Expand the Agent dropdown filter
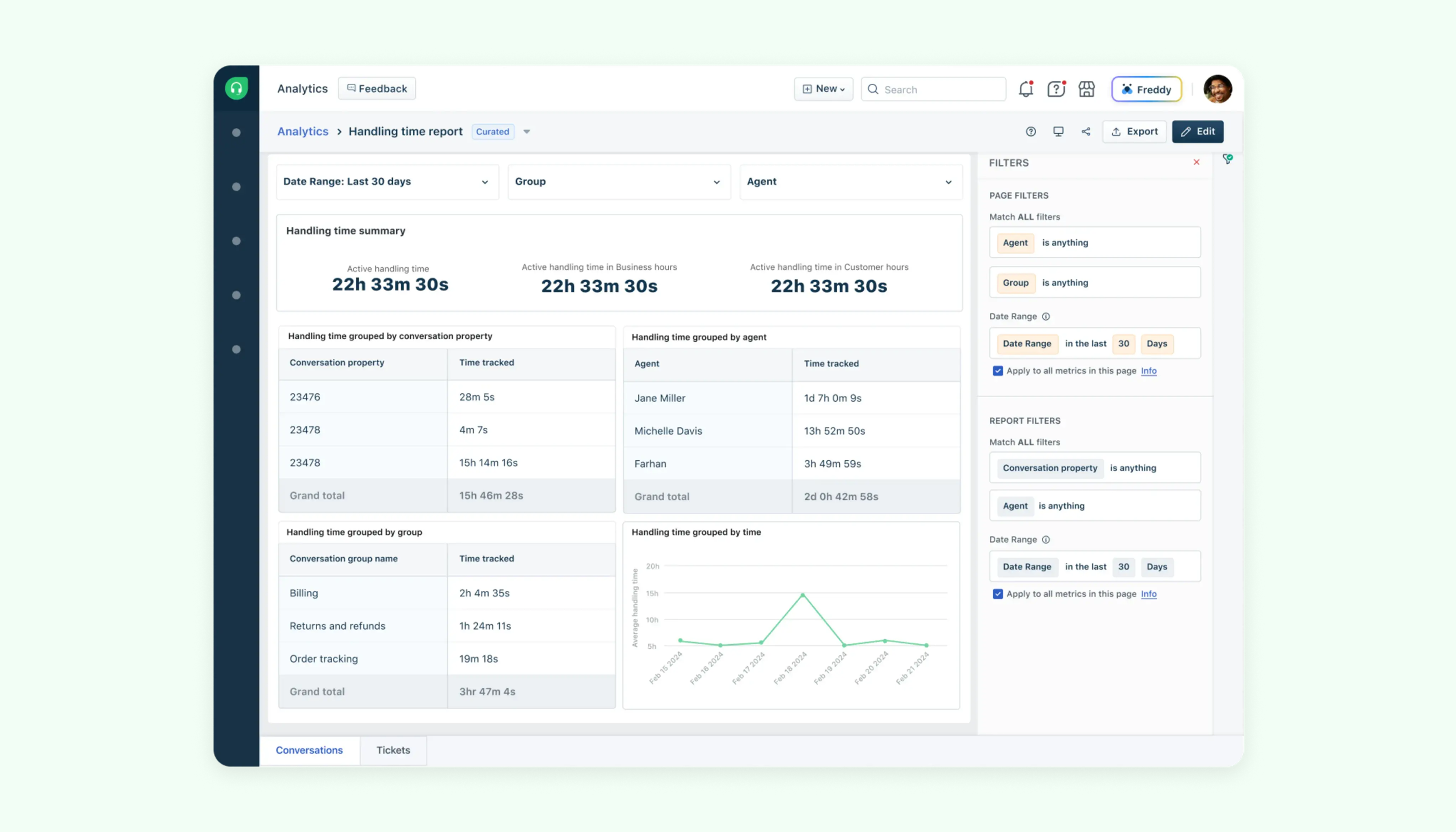This screenshot has height=832, width=1456. click(850, 182)
